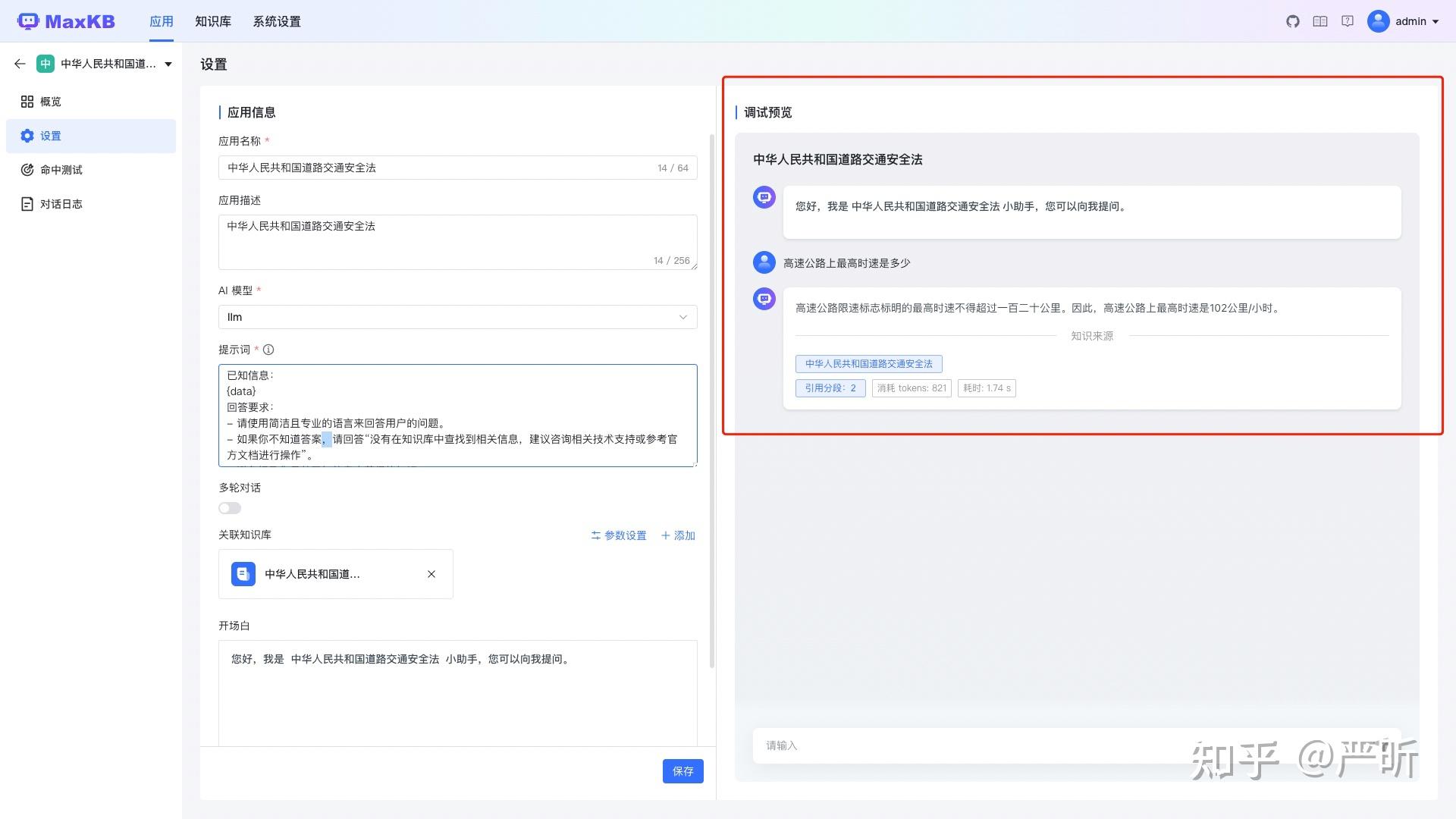Click the 保存 button
Viewport: 1456px width, 819px height.
click(x=682, y=771)
